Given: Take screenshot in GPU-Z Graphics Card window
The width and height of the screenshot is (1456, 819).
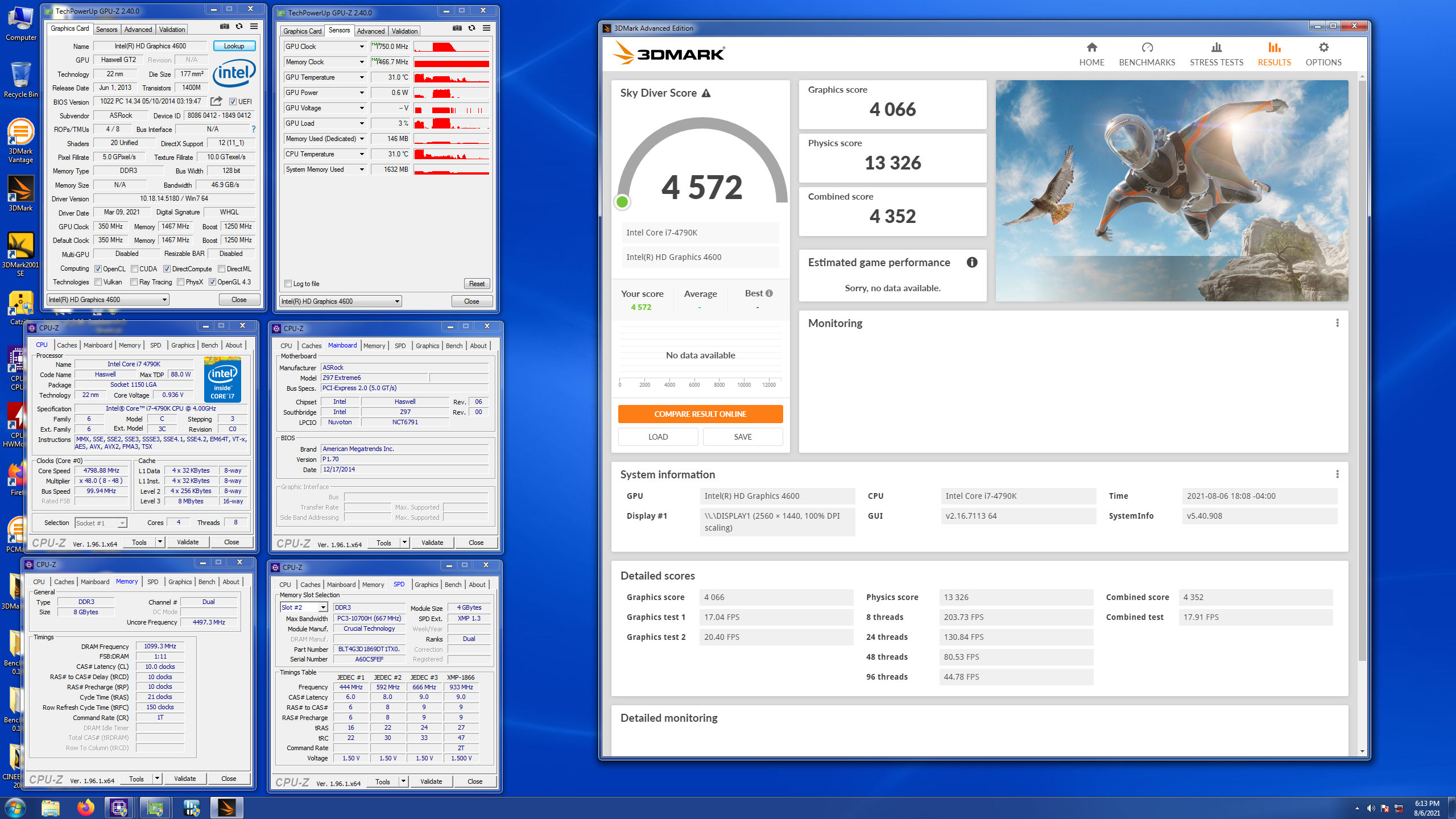Looking at the screenshot, I should click(224, 27).
